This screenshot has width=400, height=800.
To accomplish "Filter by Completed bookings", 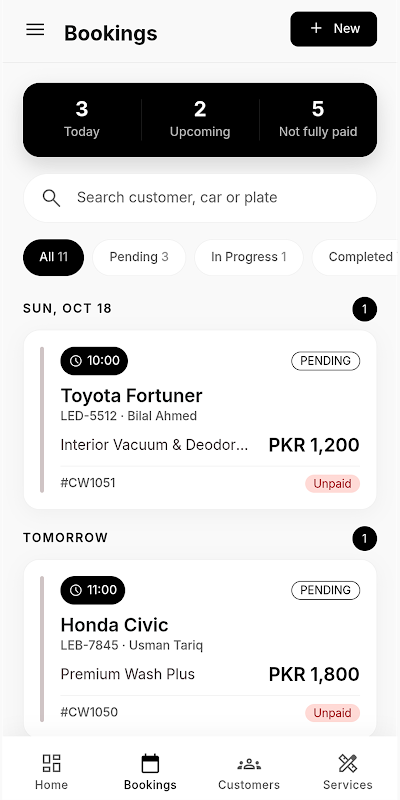I will click(x=357, y=257).
